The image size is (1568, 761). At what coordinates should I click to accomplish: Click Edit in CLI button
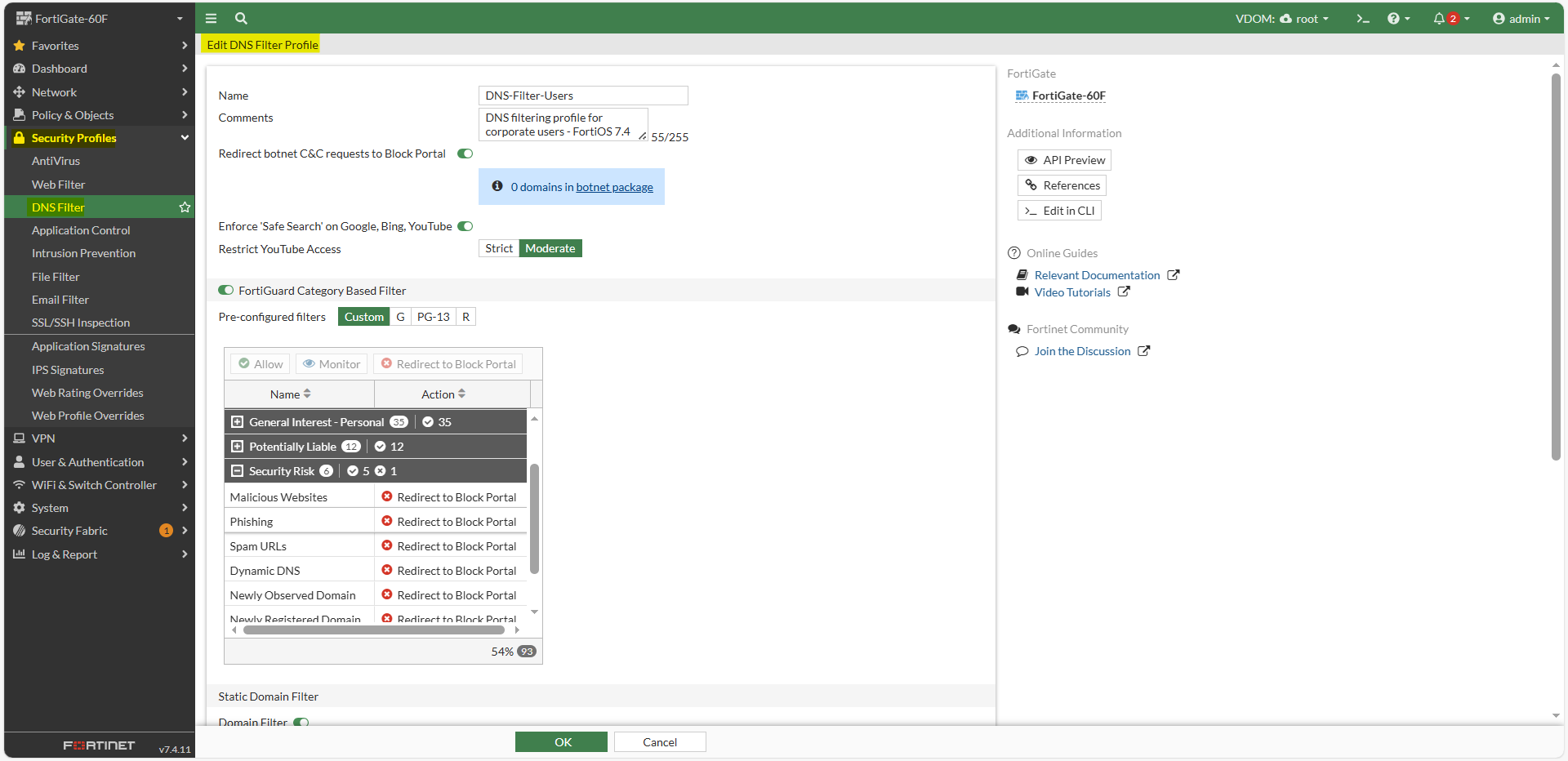point(1059,211)
